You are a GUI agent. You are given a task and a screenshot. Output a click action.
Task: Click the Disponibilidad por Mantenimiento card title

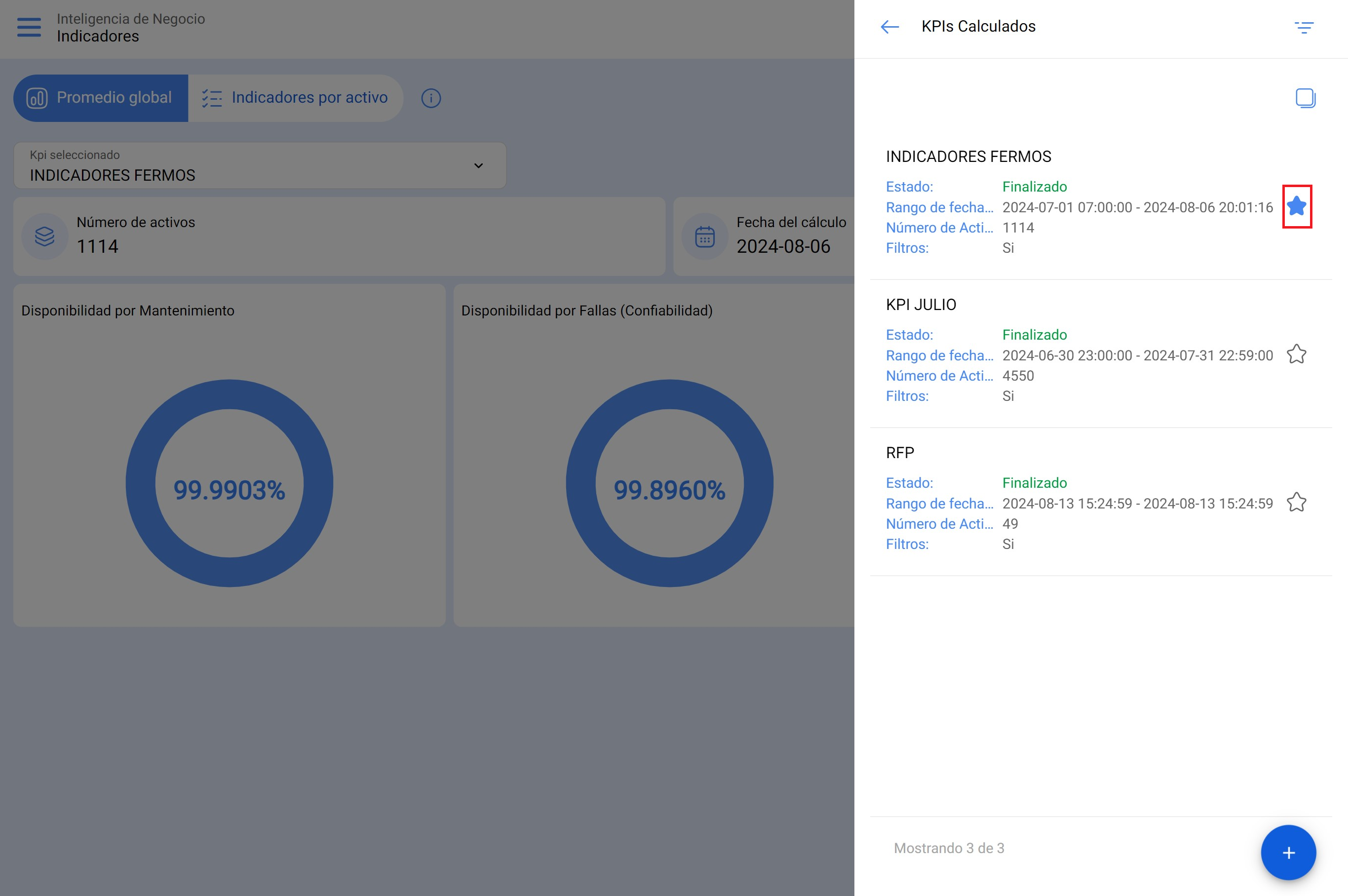(x=128, y=311)
